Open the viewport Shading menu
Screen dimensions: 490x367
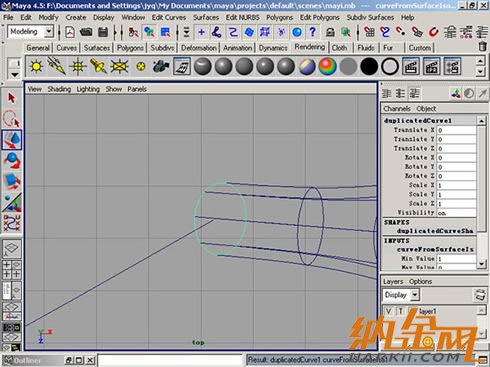(59, 89)
